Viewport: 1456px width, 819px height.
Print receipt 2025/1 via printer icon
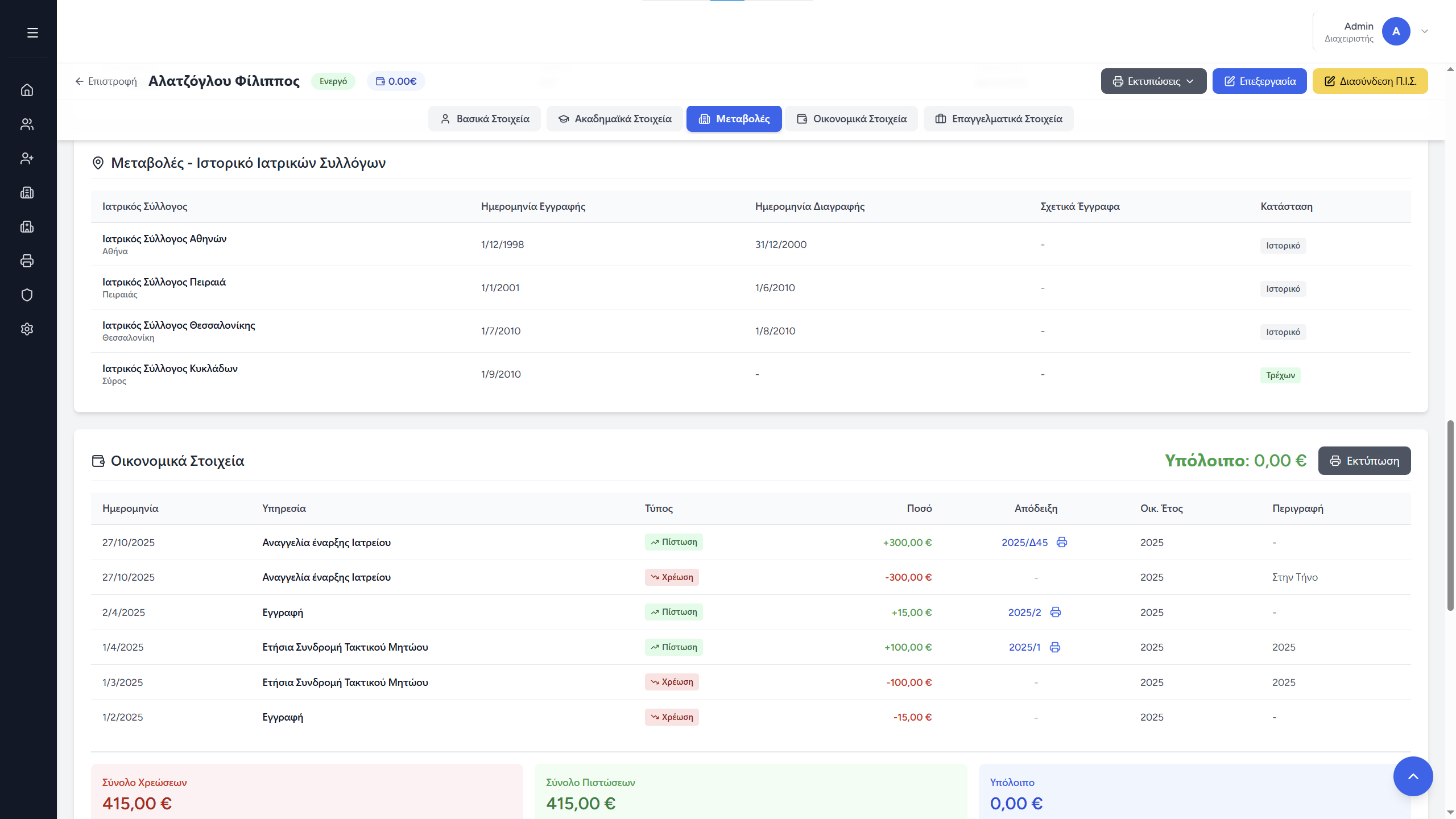[x=1054, y=647]
